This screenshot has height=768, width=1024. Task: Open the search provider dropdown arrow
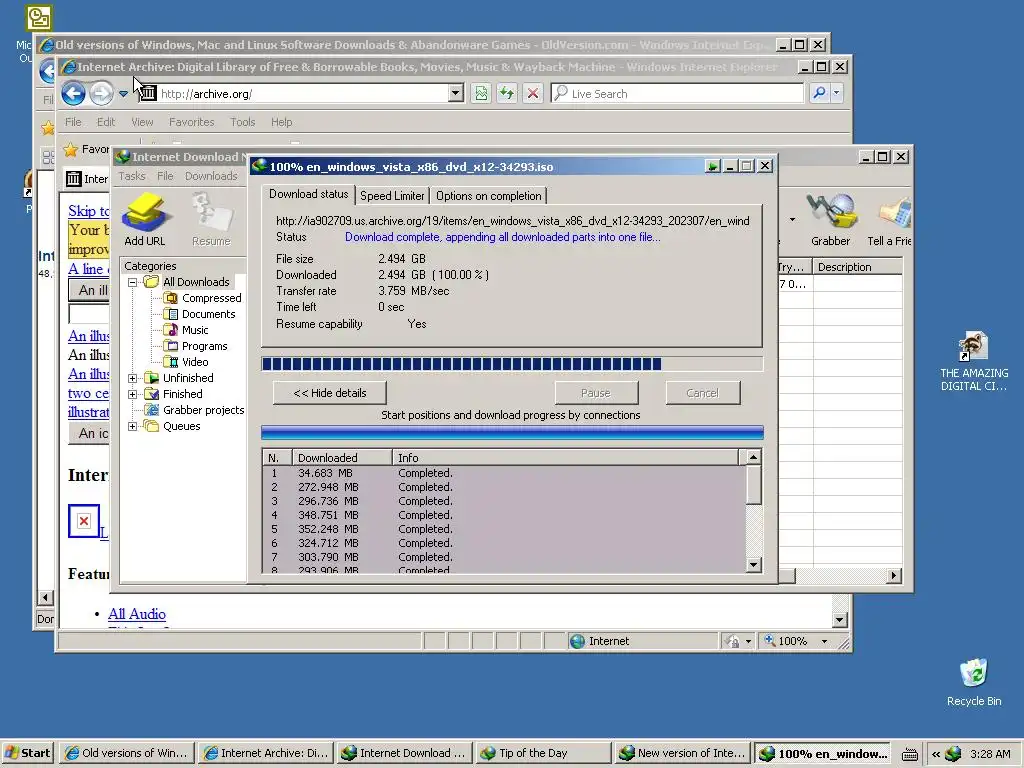(x=837, y=93)
